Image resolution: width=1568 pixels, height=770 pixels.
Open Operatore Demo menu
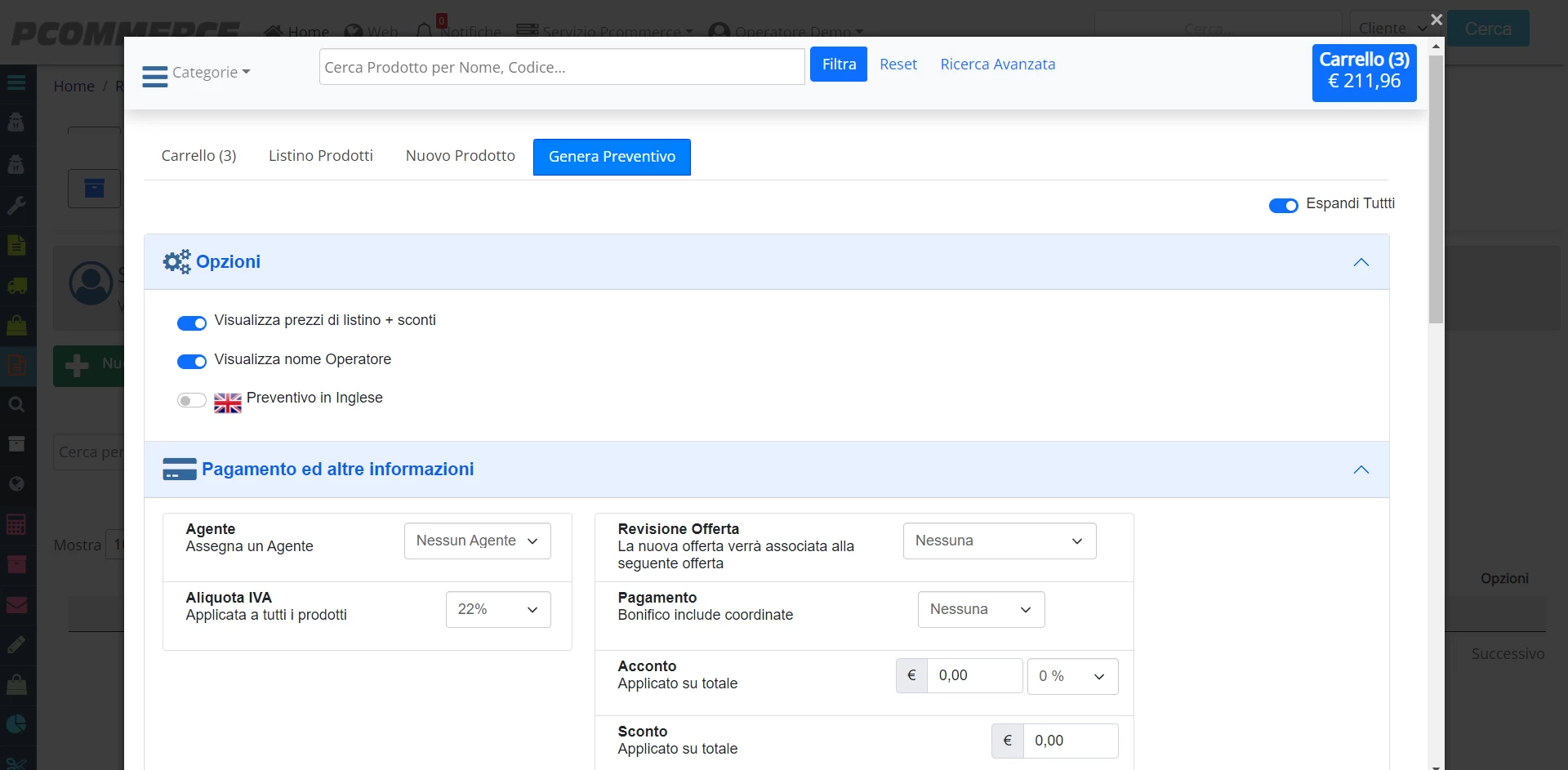[786, 31]
